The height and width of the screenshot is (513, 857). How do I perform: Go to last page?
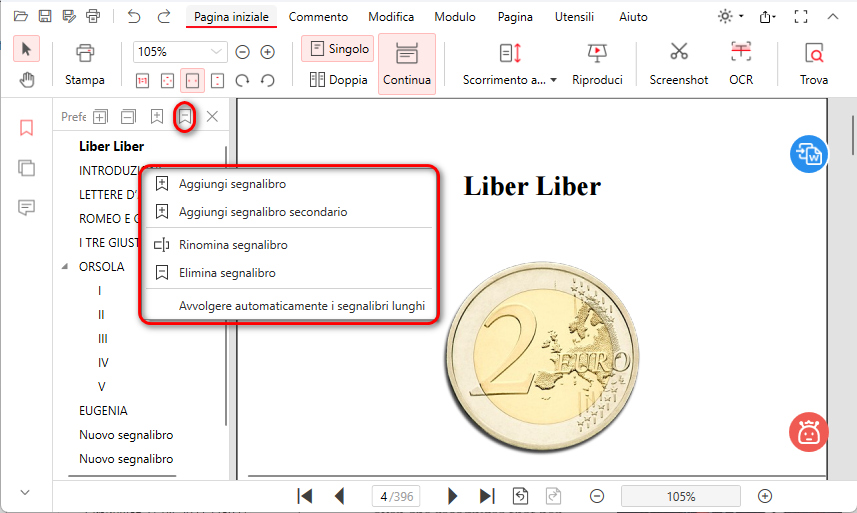(x=487, y=496)
